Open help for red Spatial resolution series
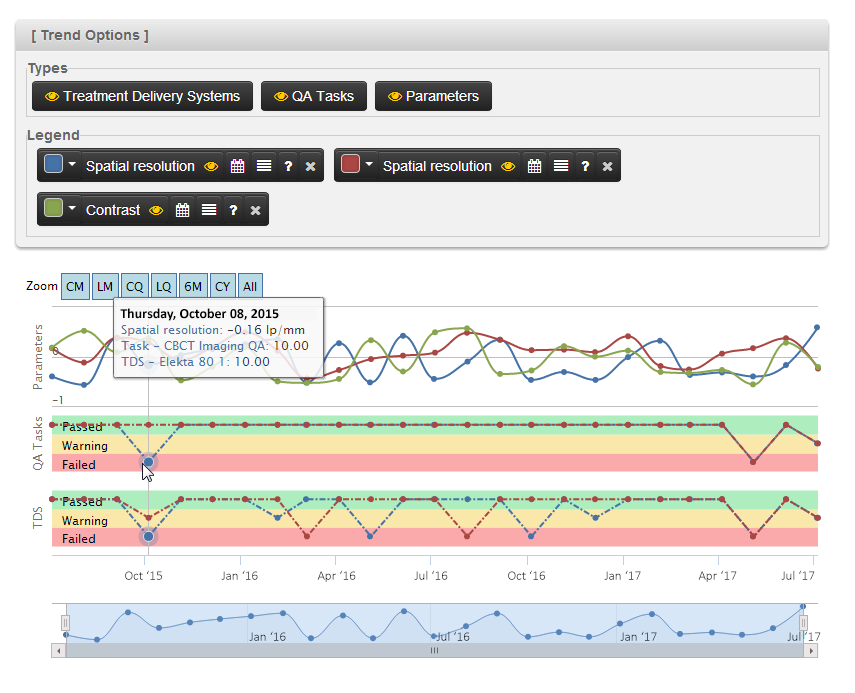This screenshot has height=693, width=855. pos(585,166)
